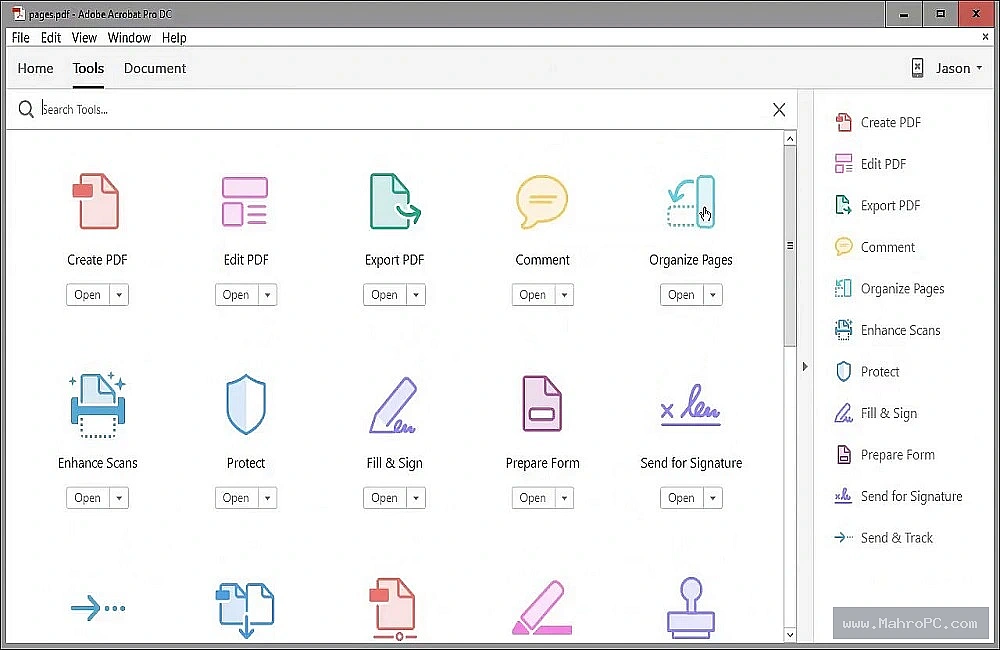Expand the Create PDF Open dropdown arrow

(x=119, y=295)
